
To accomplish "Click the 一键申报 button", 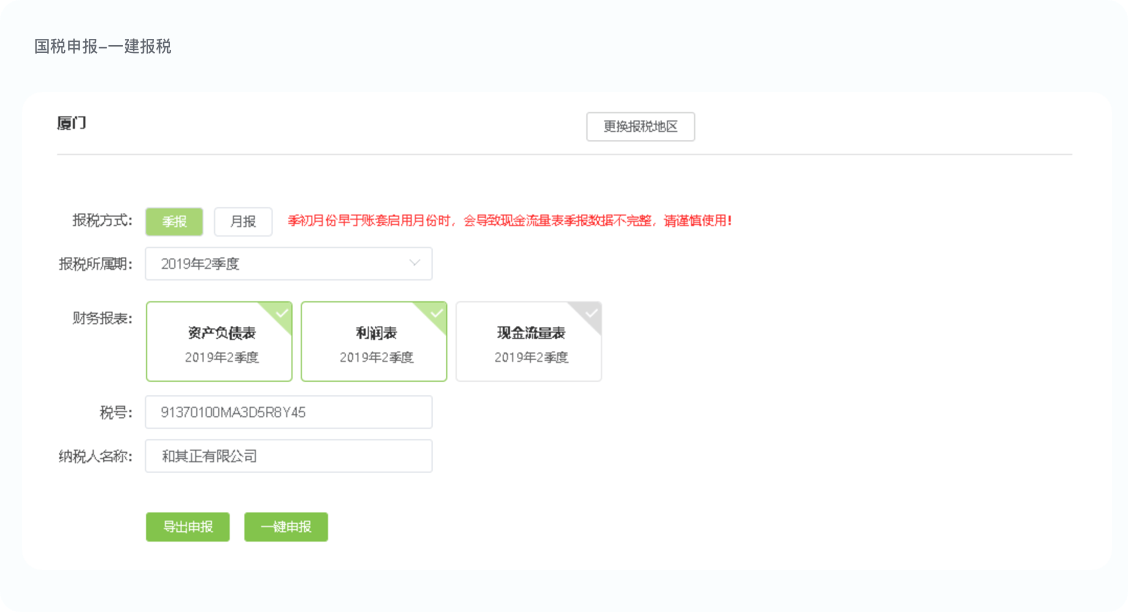I will pyautogui.click(x=286, y=527).
